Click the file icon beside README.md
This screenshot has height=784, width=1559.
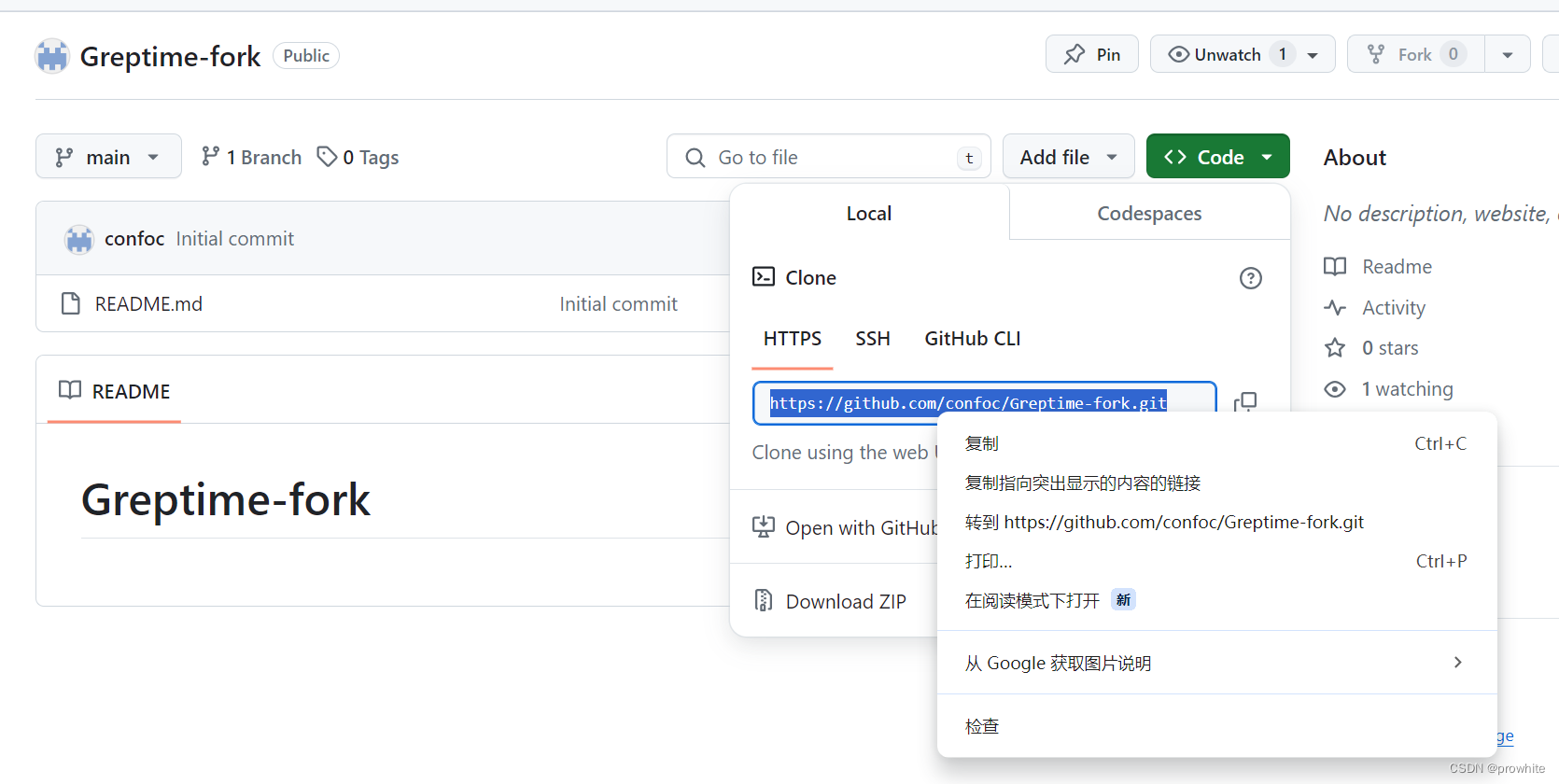coord(70,303)
